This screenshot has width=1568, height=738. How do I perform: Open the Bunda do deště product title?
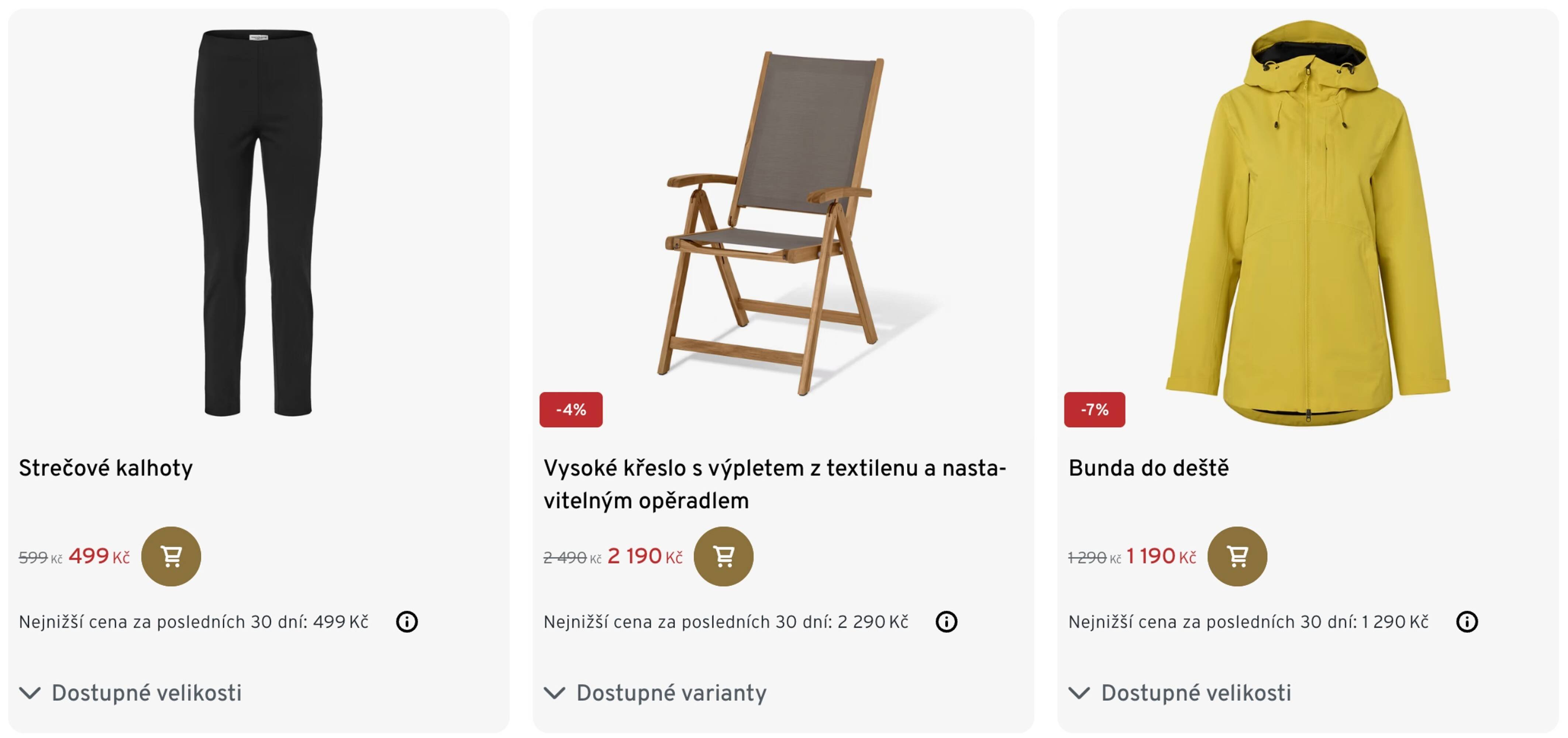pos(1149,468)
